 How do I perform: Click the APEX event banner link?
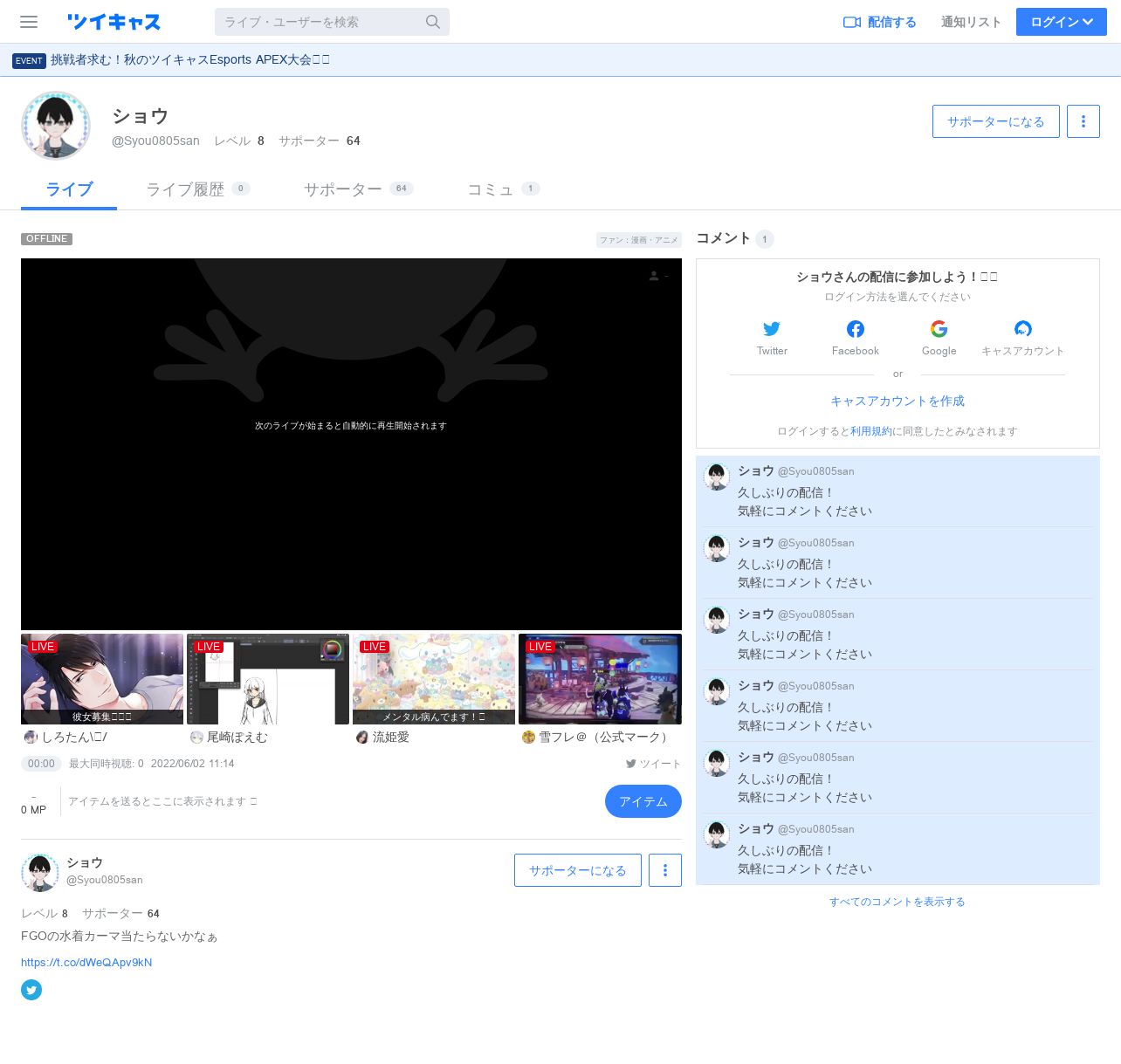click(x=189, y=59)
